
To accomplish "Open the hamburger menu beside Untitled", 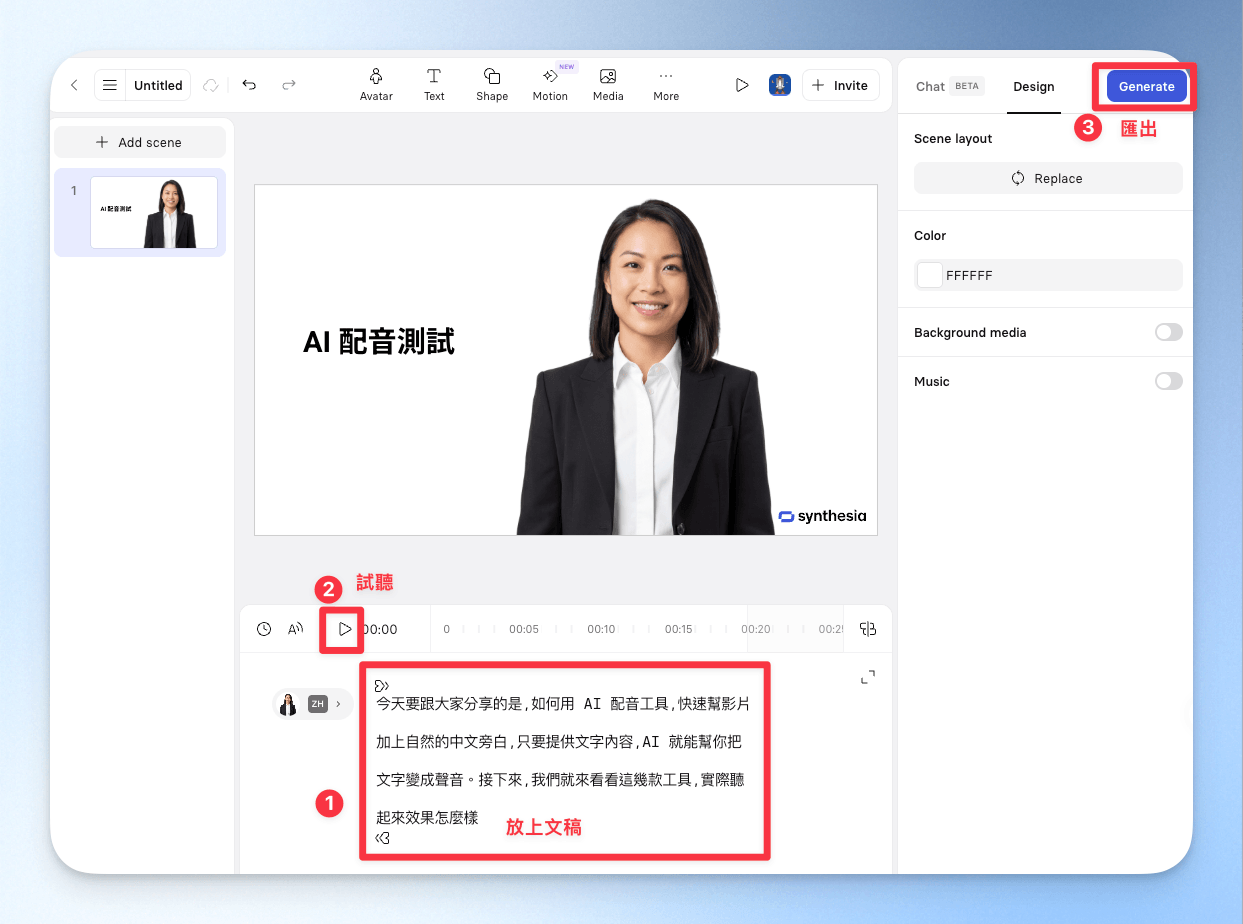I will (x=110, y=85).
